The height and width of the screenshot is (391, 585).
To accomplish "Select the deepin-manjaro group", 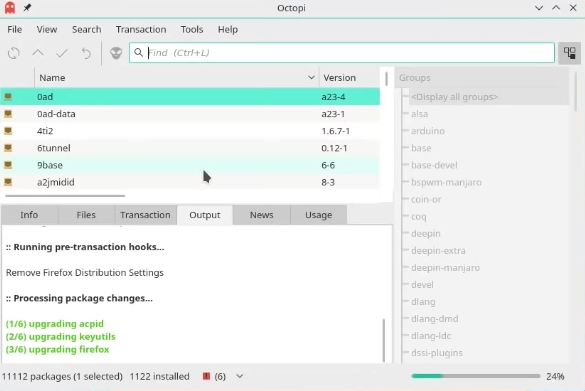I will pyautogui.click(x=445, y=268).
